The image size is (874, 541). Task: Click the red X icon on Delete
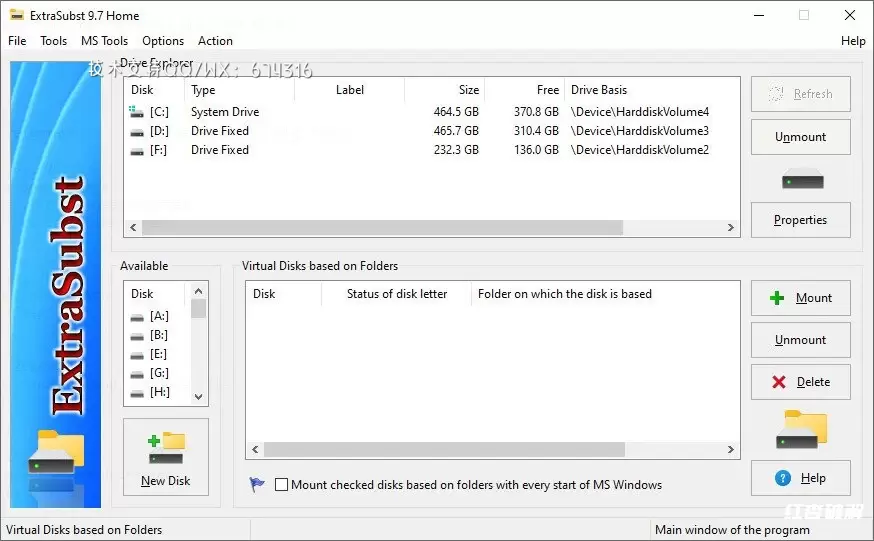click(x=779, y=382)
